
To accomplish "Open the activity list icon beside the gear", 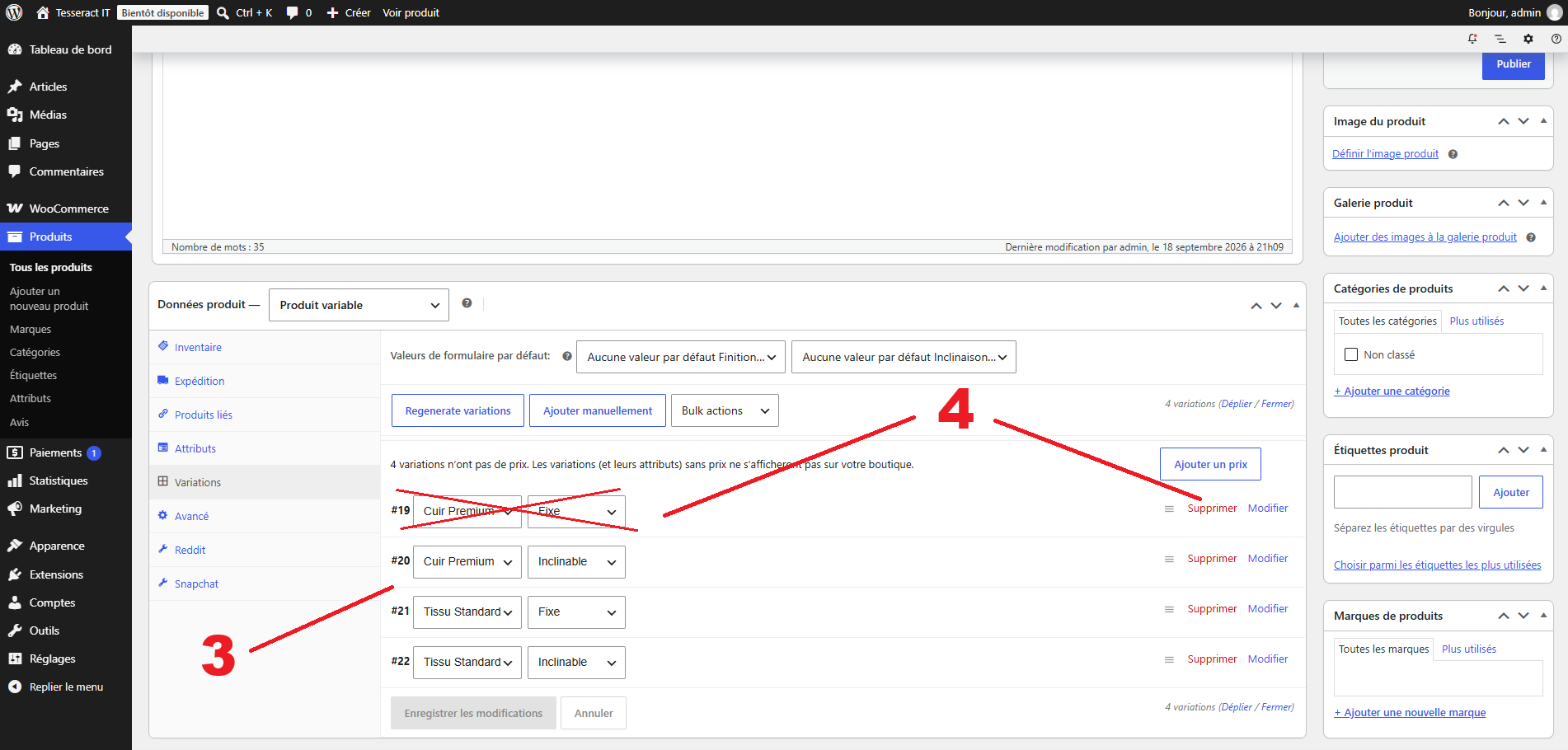I will click(x=1500, y=39).
